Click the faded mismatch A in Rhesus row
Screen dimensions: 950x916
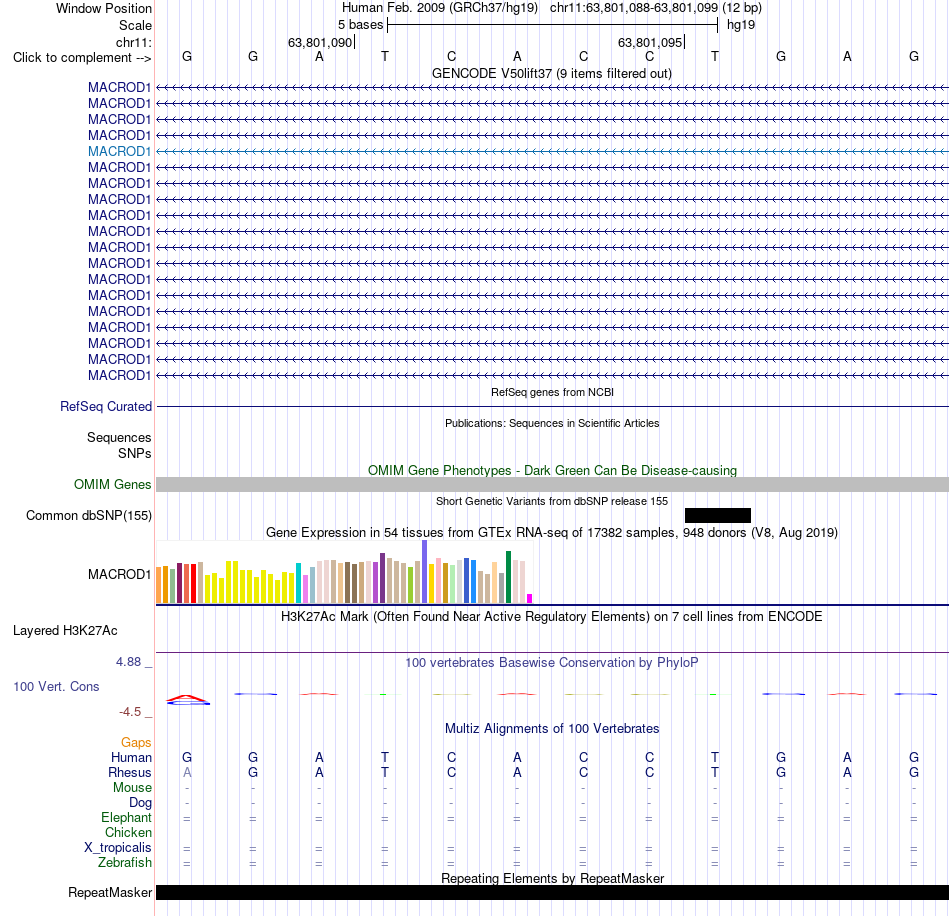tap(187, 773)
